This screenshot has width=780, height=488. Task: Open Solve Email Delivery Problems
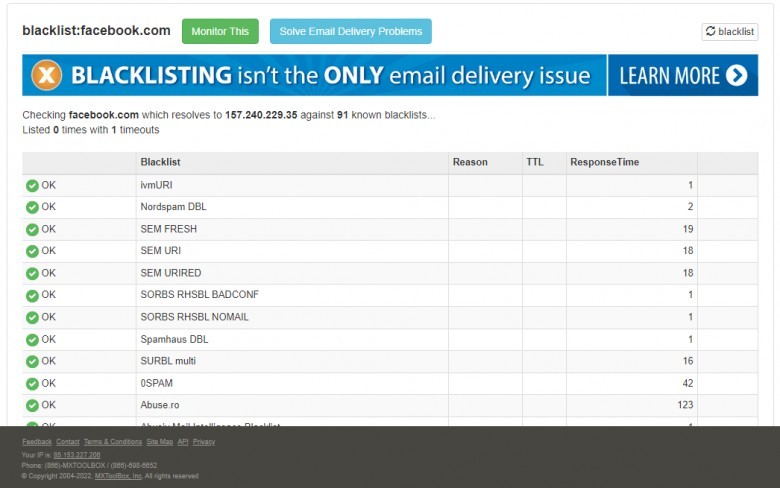(x=351, y=31)
